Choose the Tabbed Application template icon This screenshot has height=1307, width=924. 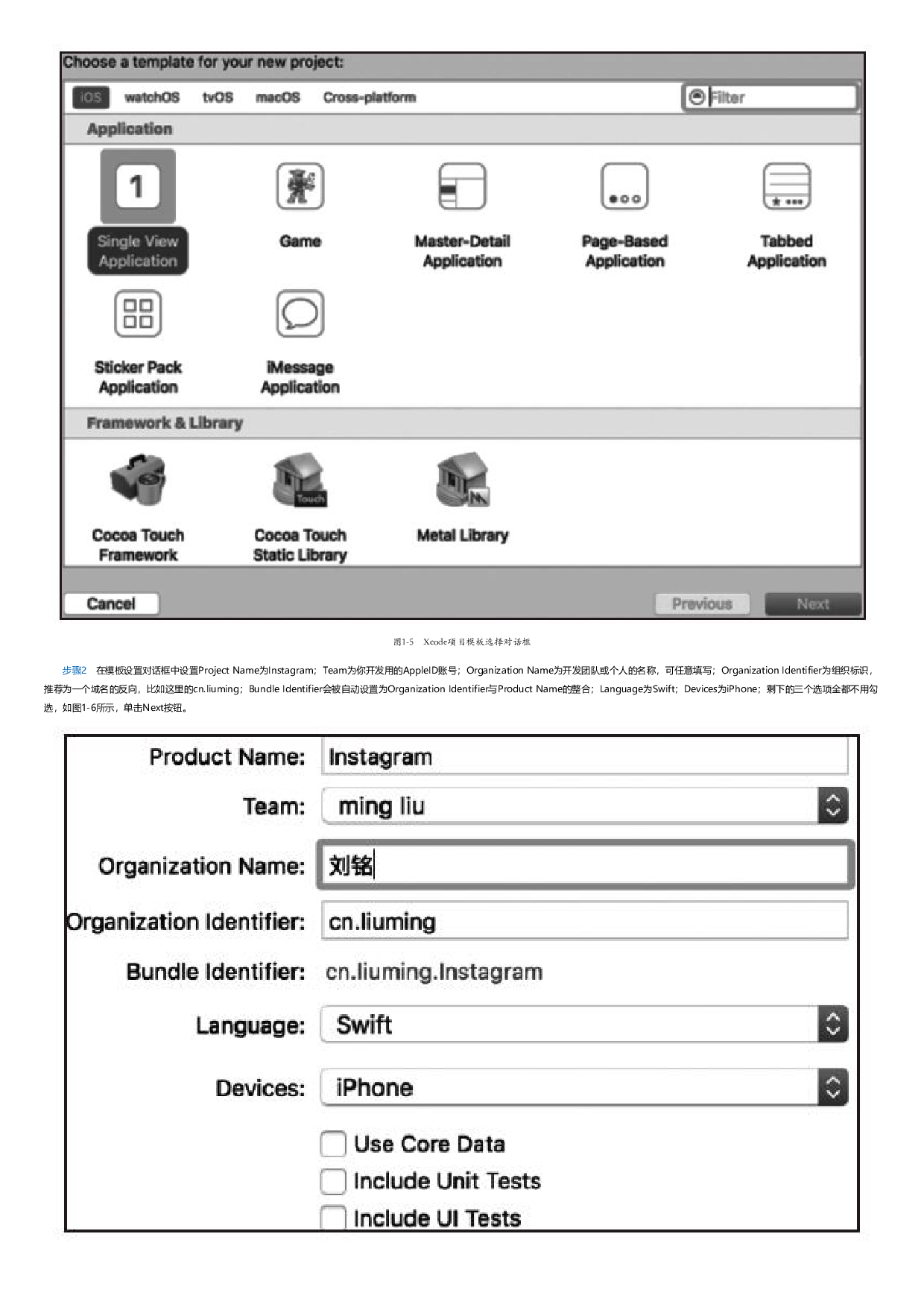pos(786,186)
